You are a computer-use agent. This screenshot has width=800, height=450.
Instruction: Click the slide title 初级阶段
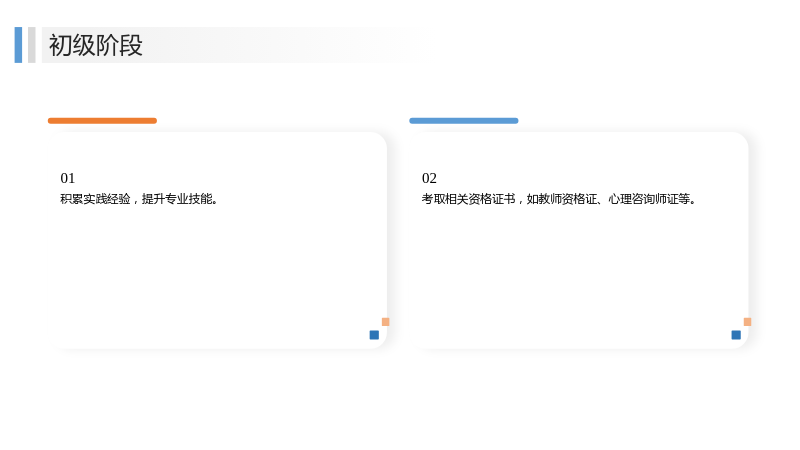point(95,45)
